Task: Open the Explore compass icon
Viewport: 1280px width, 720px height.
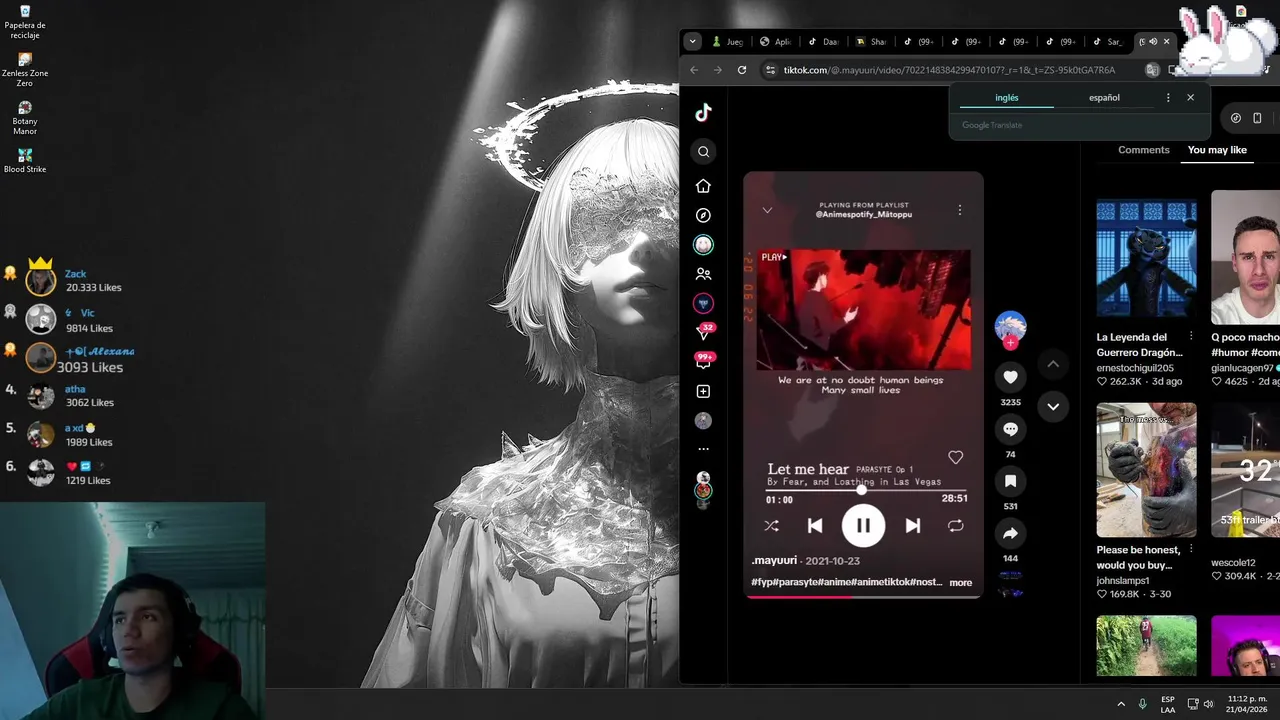Action: tap(704, 215)
